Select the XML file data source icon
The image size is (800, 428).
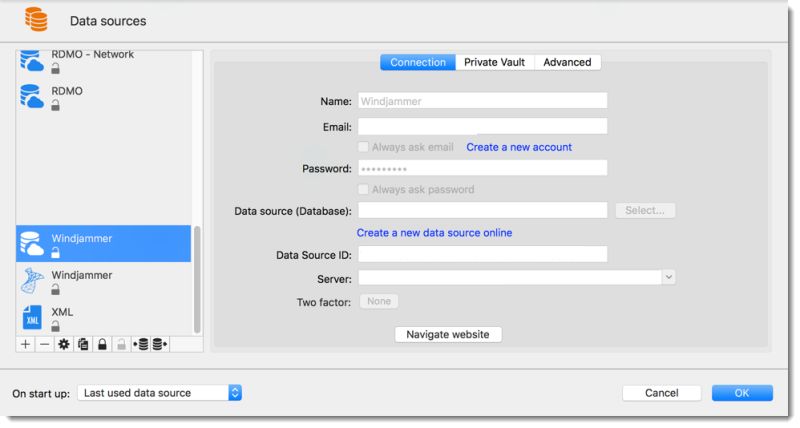click(32, 317)
